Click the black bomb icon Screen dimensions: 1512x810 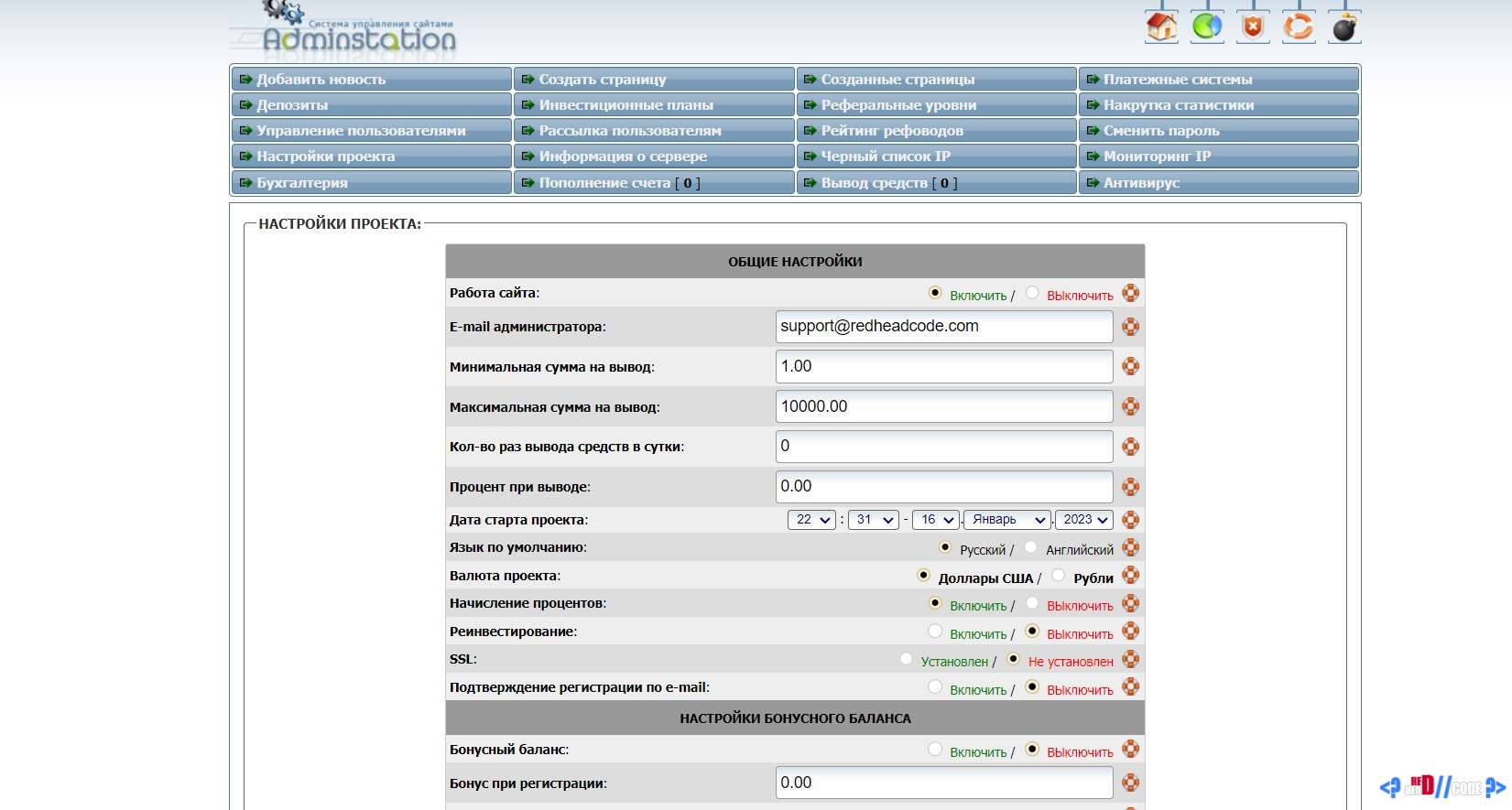(1343, 27)
